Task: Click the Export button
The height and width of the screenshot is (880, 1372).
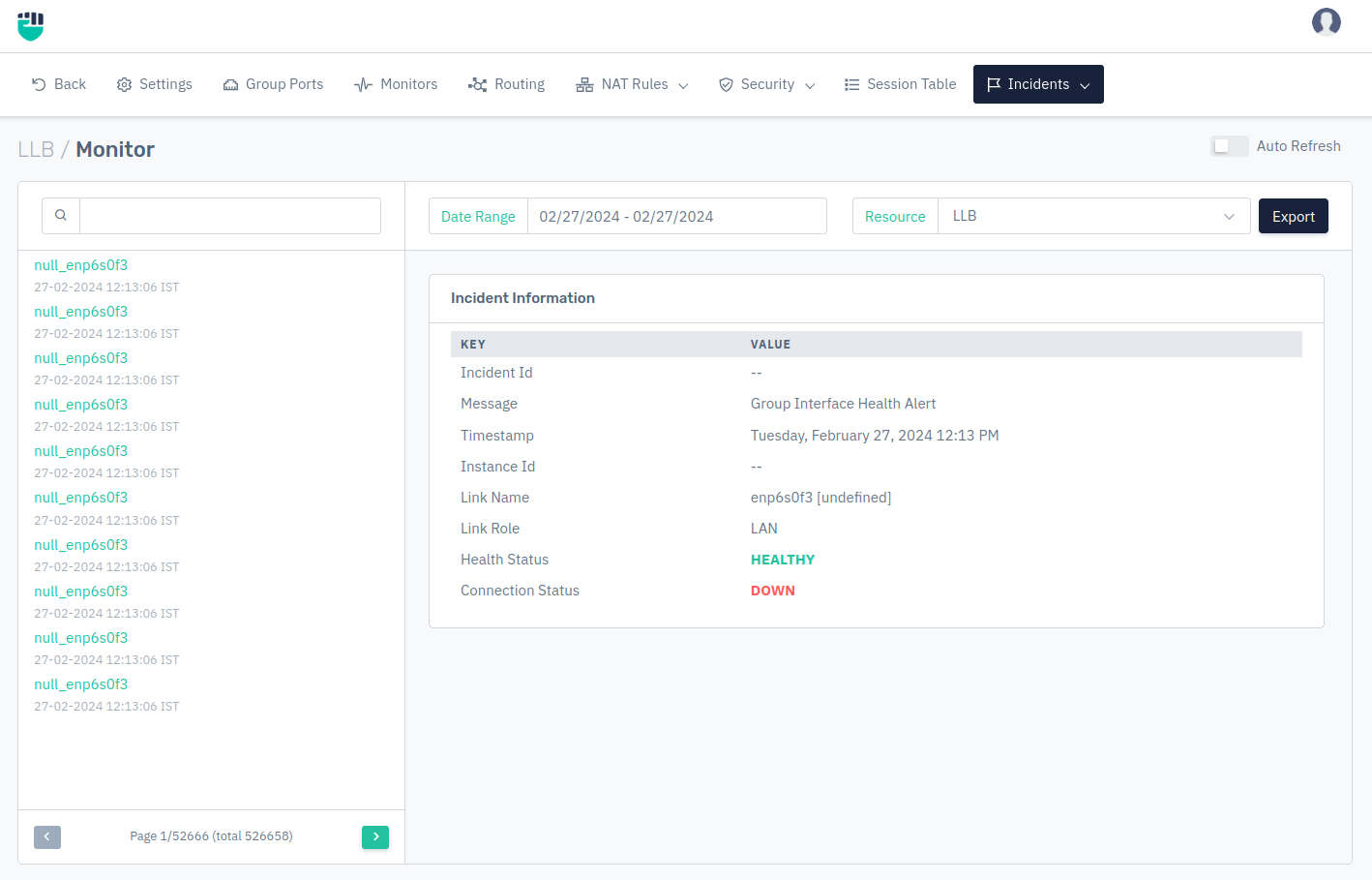Action: click(x=1293, y=216)
